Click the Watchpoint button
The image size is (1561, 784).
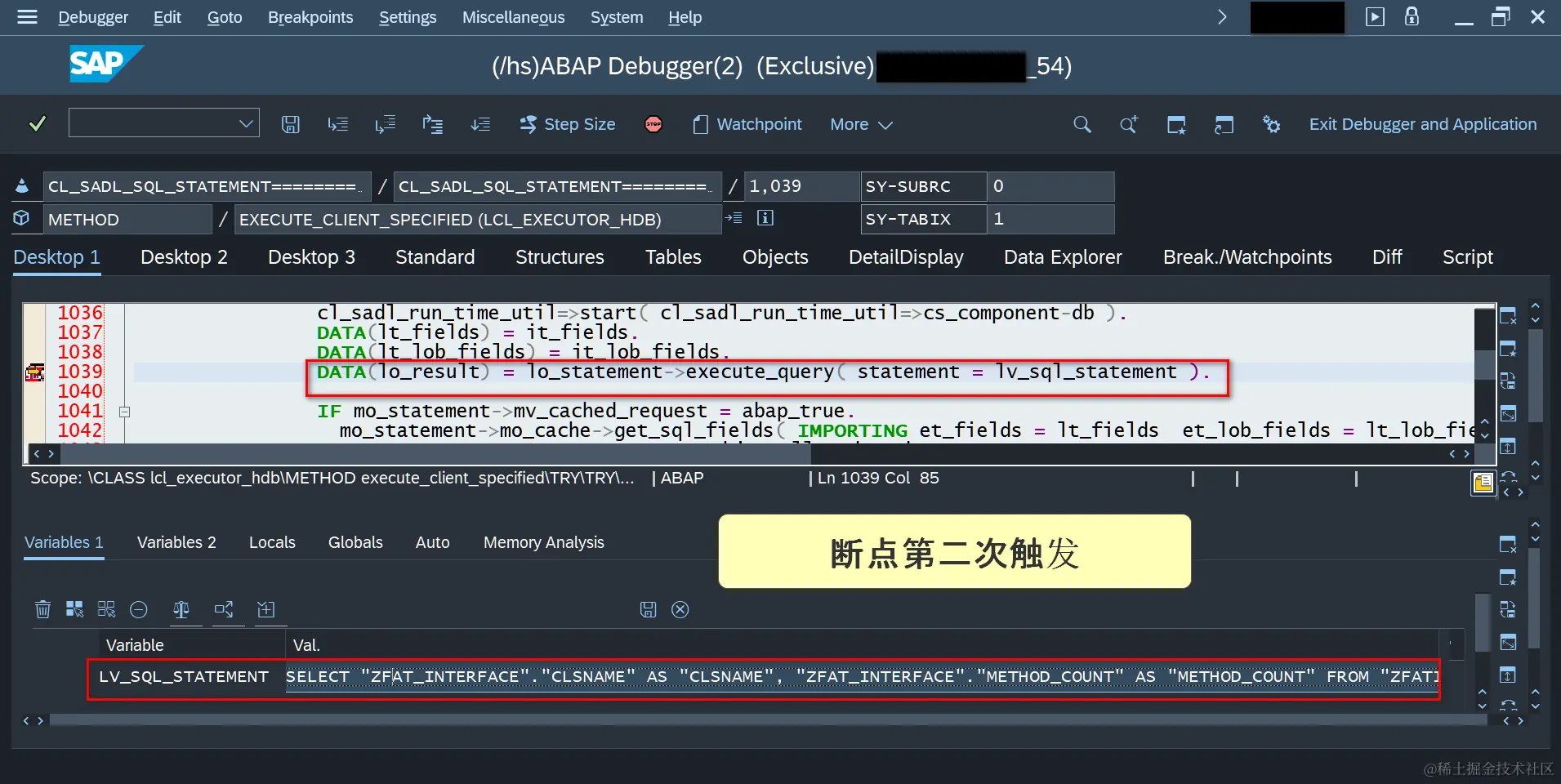pyautogui.click(x=747, y=124)
